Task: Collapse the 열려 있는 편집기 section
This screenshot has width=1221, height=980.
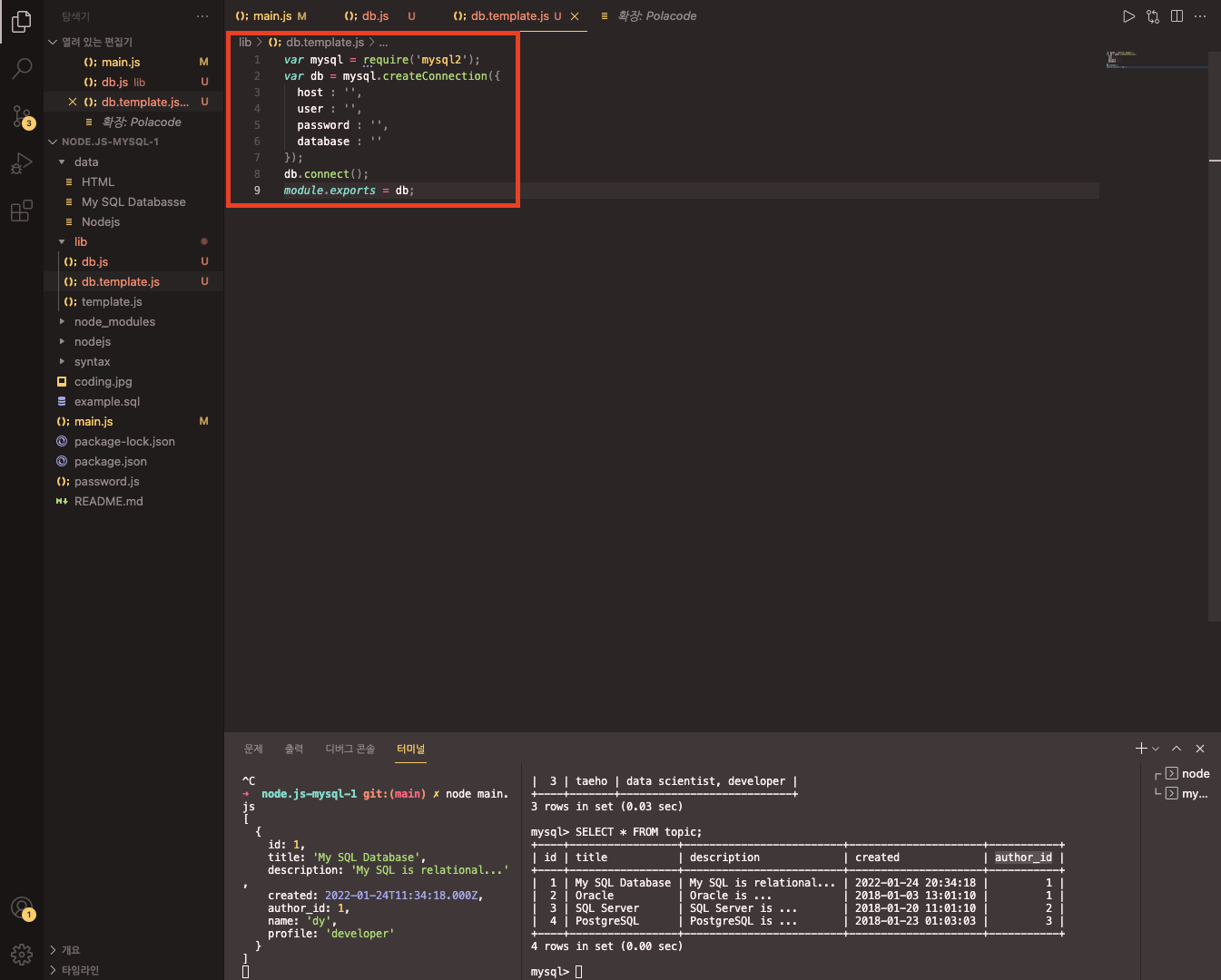Action: click(133, 42)
